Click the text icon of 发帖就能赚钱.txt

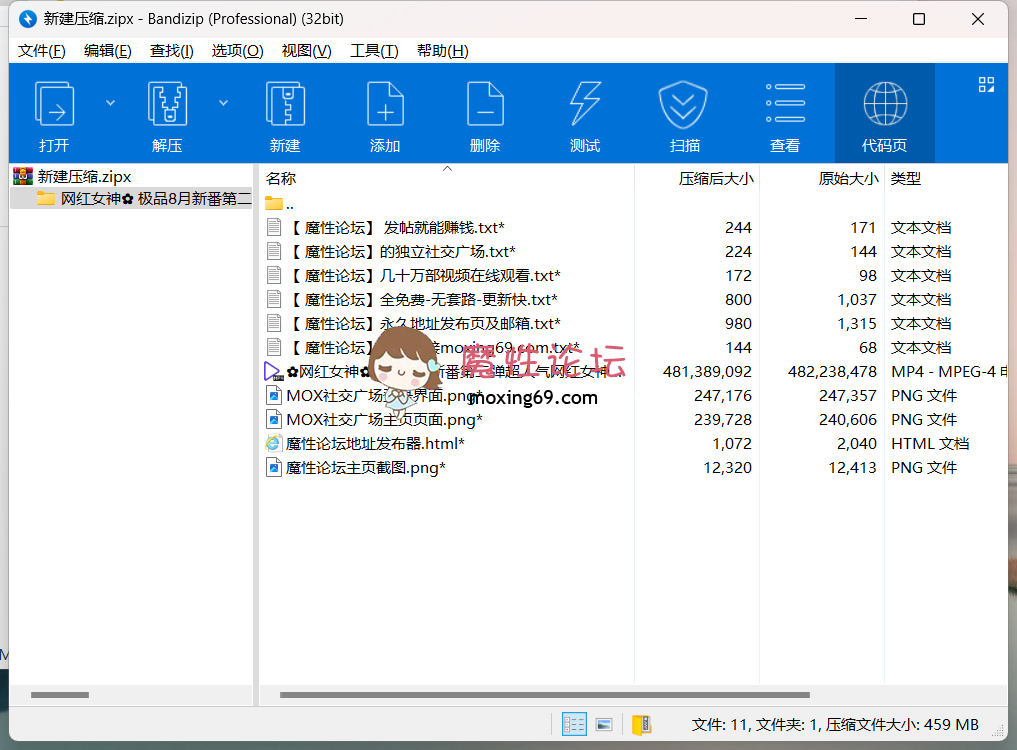click(274, 228)
